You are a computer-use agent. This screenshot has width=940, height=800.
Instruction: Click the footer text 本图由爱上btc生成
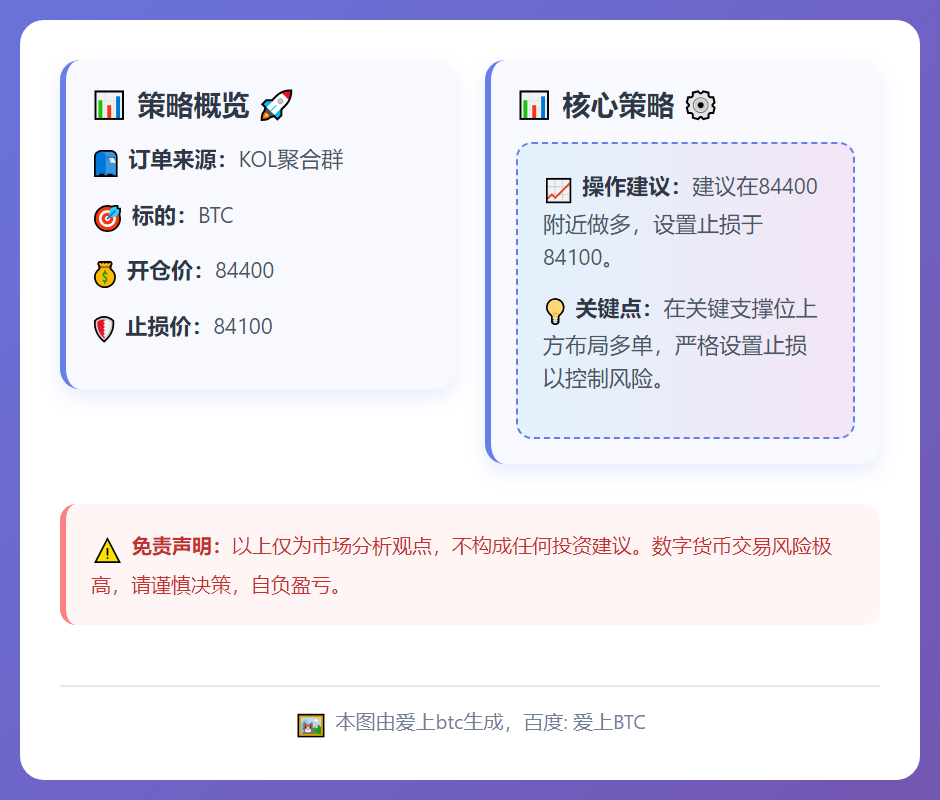419,722
